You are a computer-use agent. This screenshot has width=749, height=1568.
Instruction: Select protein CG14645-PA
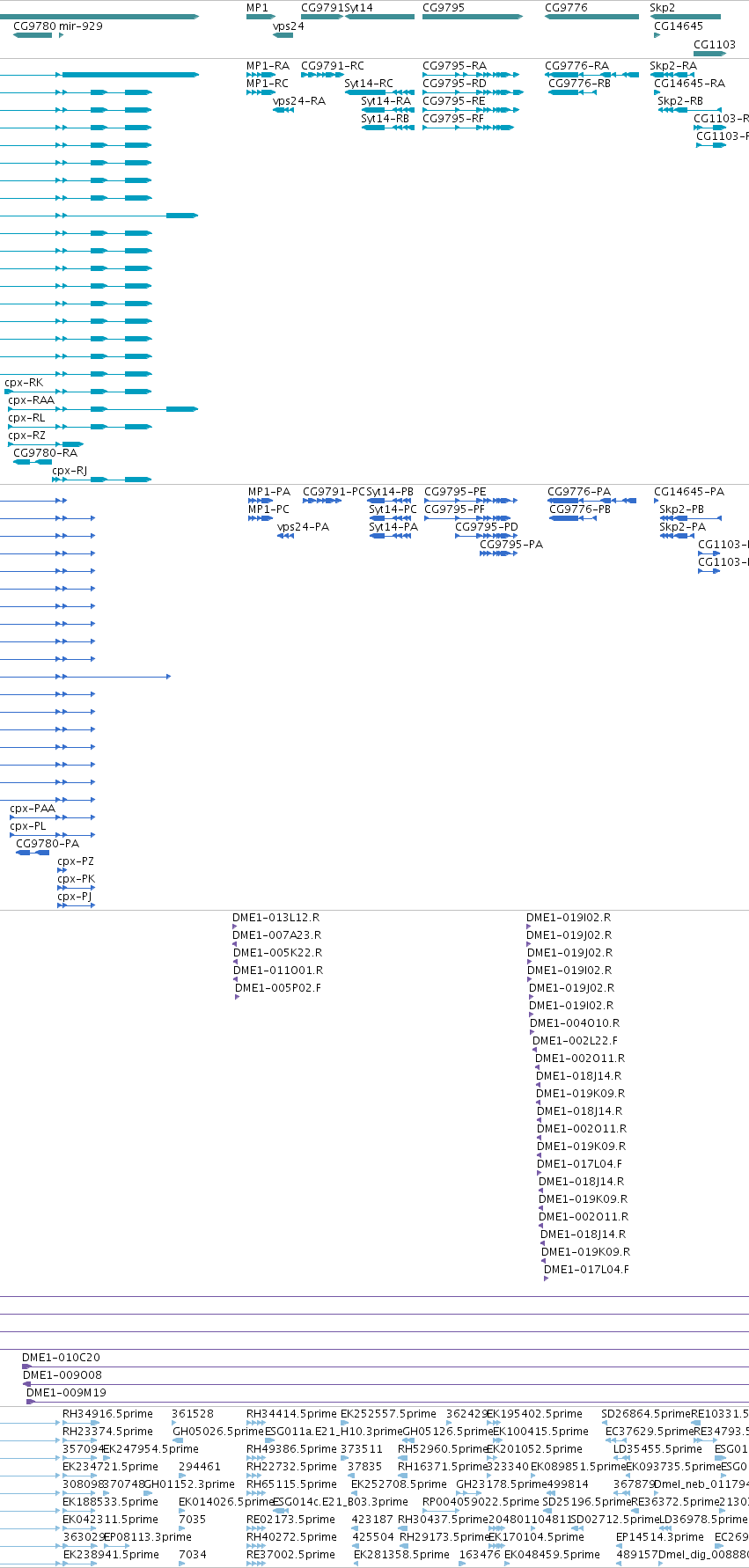click(689, 492)
